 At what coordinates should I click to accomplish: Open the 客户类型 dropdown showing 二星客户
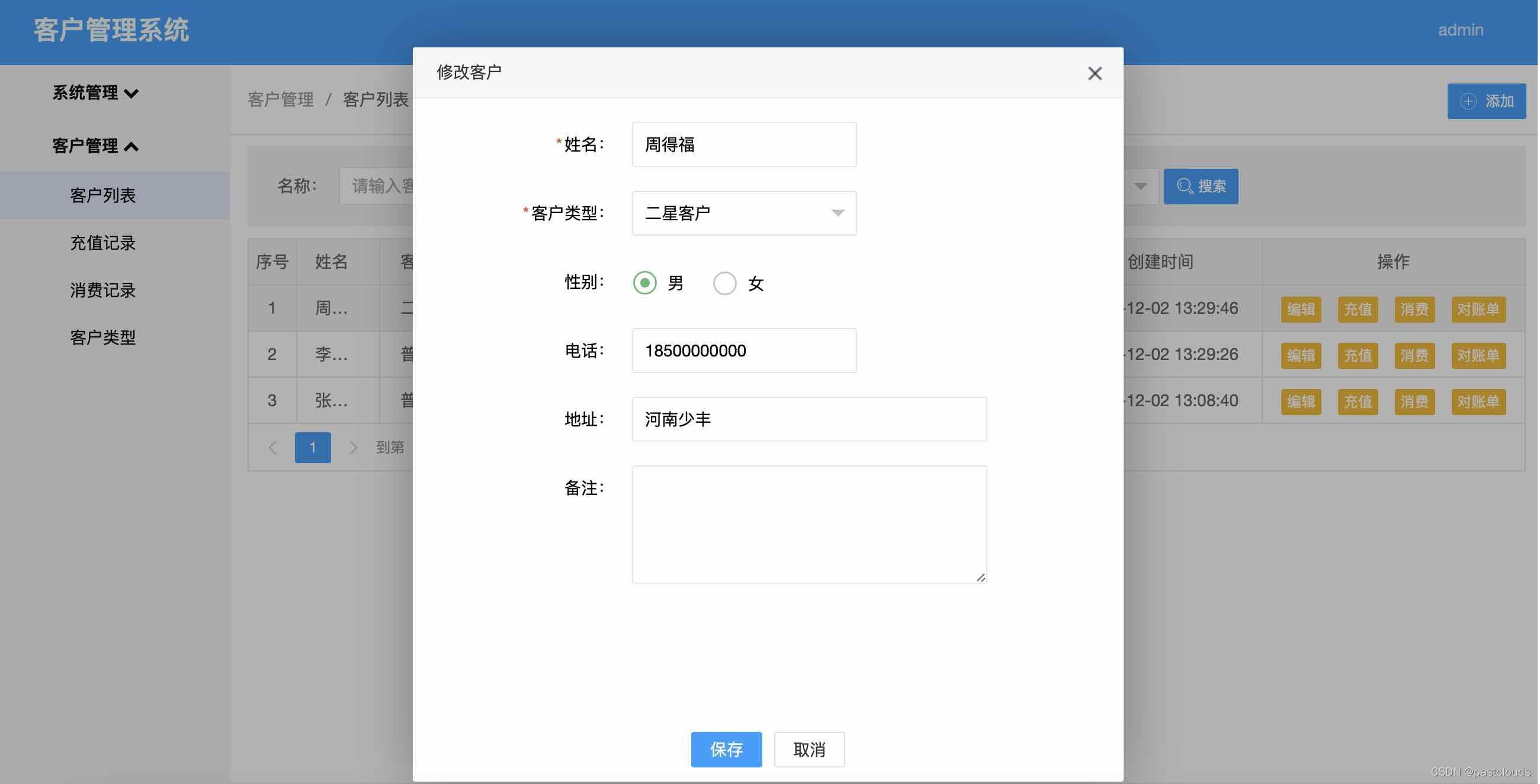(745, 213)
